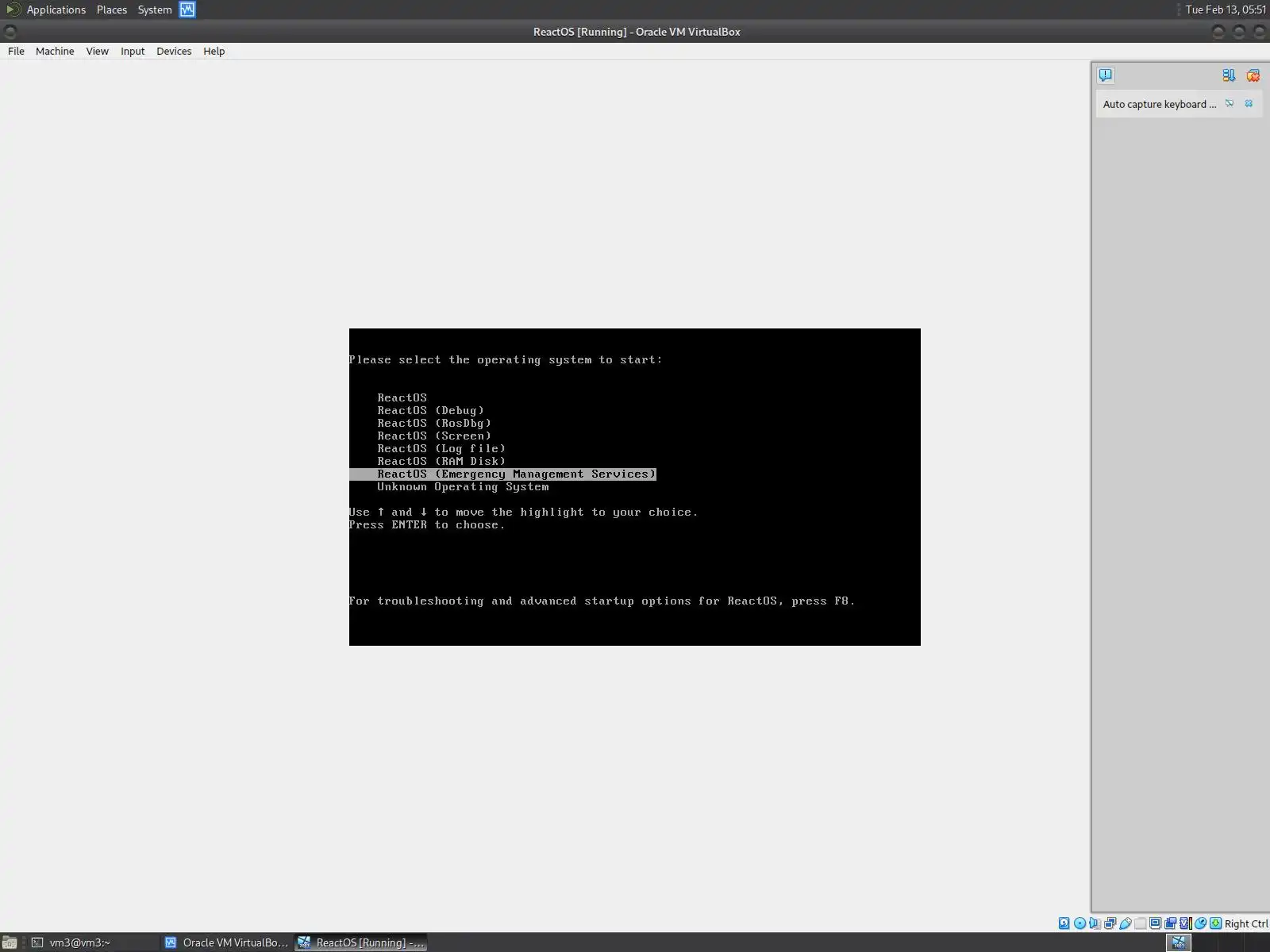This screenshot has width=1270, height=952.
Task: Click the ReactOS [Running] taskbar button
Action: tap(361, 942)
